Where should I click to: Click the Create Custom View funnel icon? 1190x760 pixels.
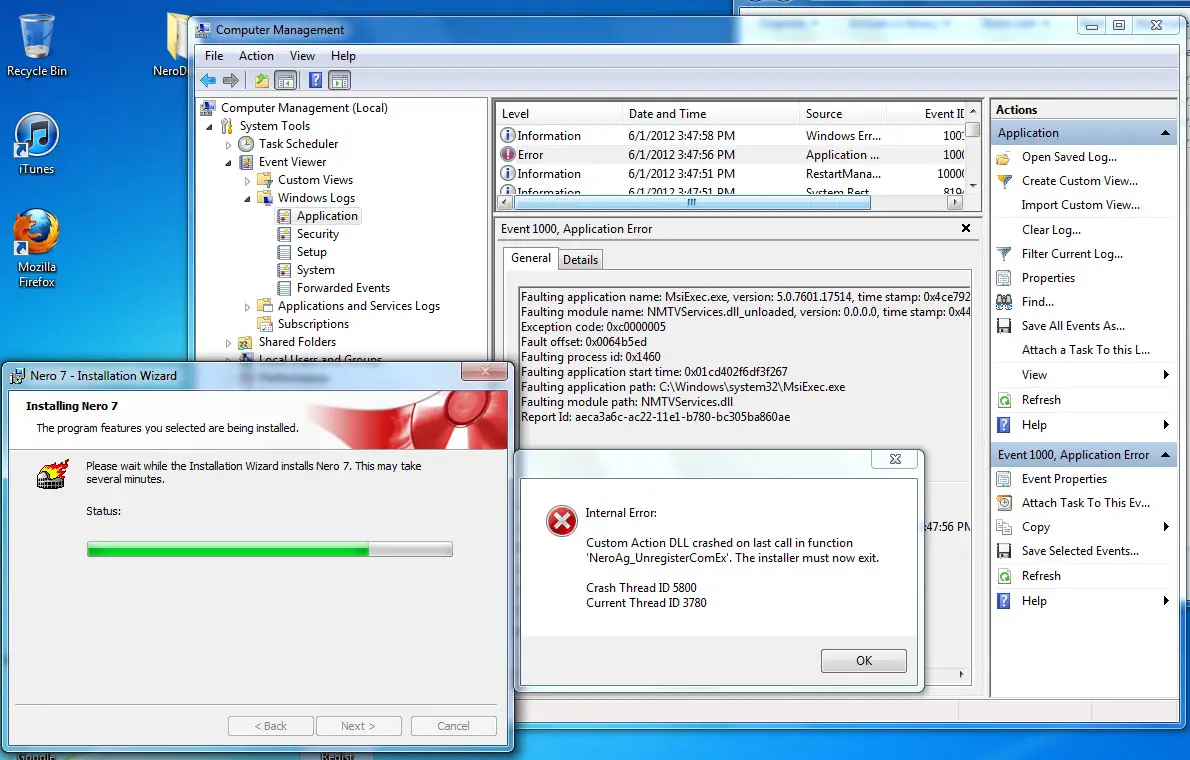coord(1004,181)
